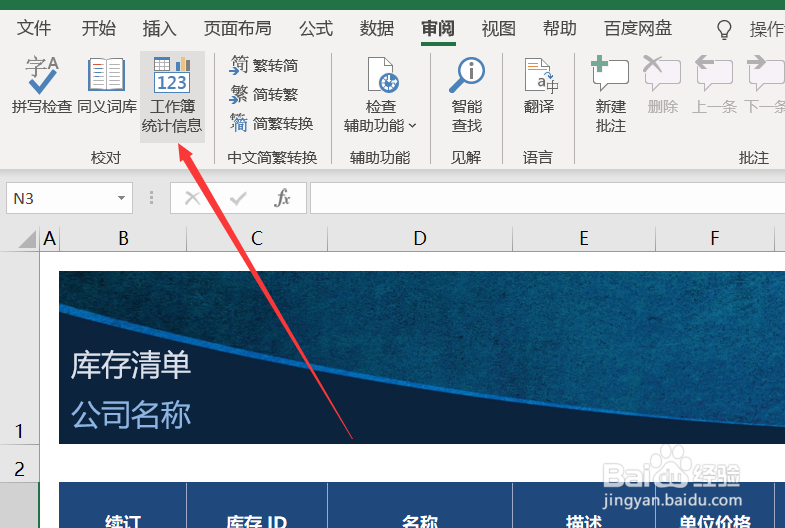
Task: Switch to the 公式 tab
Action: tap(316, 28)
